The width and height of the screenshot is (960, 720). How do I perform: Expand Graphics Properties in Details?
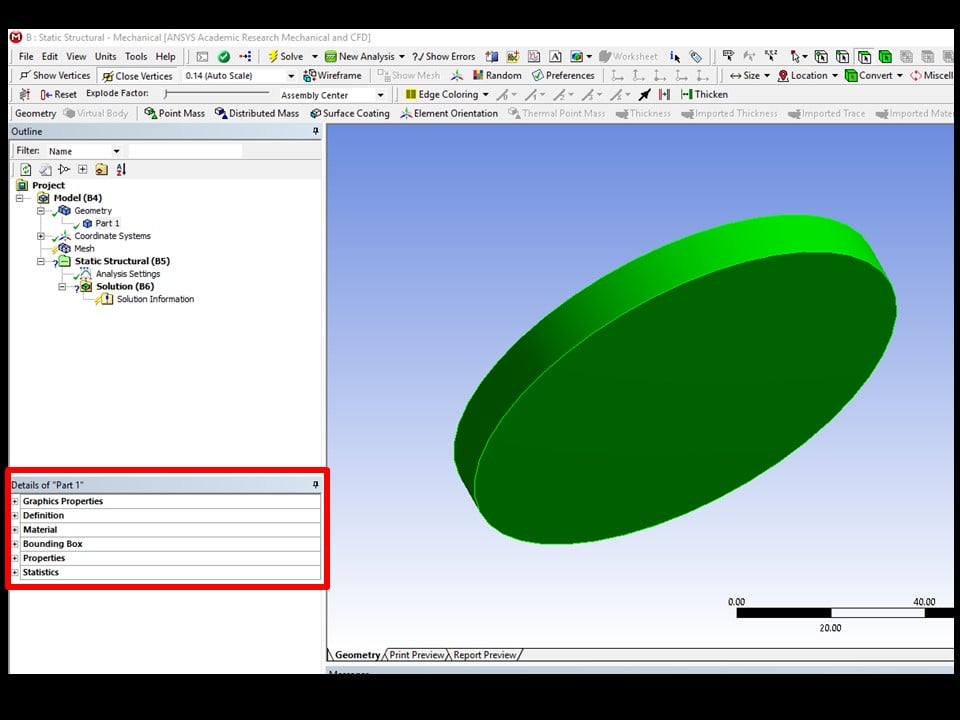pos(15,501)
